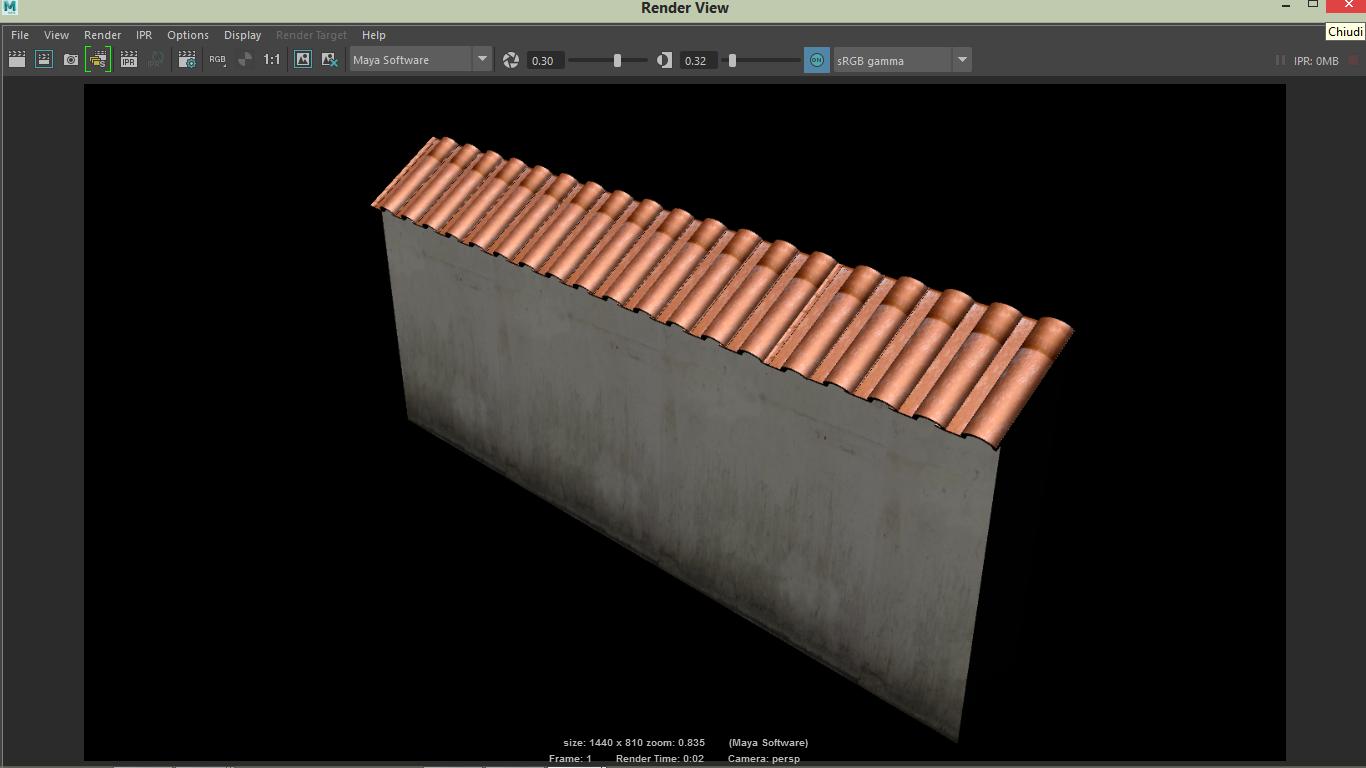Click the Keep Image icon

coord(303,60)
